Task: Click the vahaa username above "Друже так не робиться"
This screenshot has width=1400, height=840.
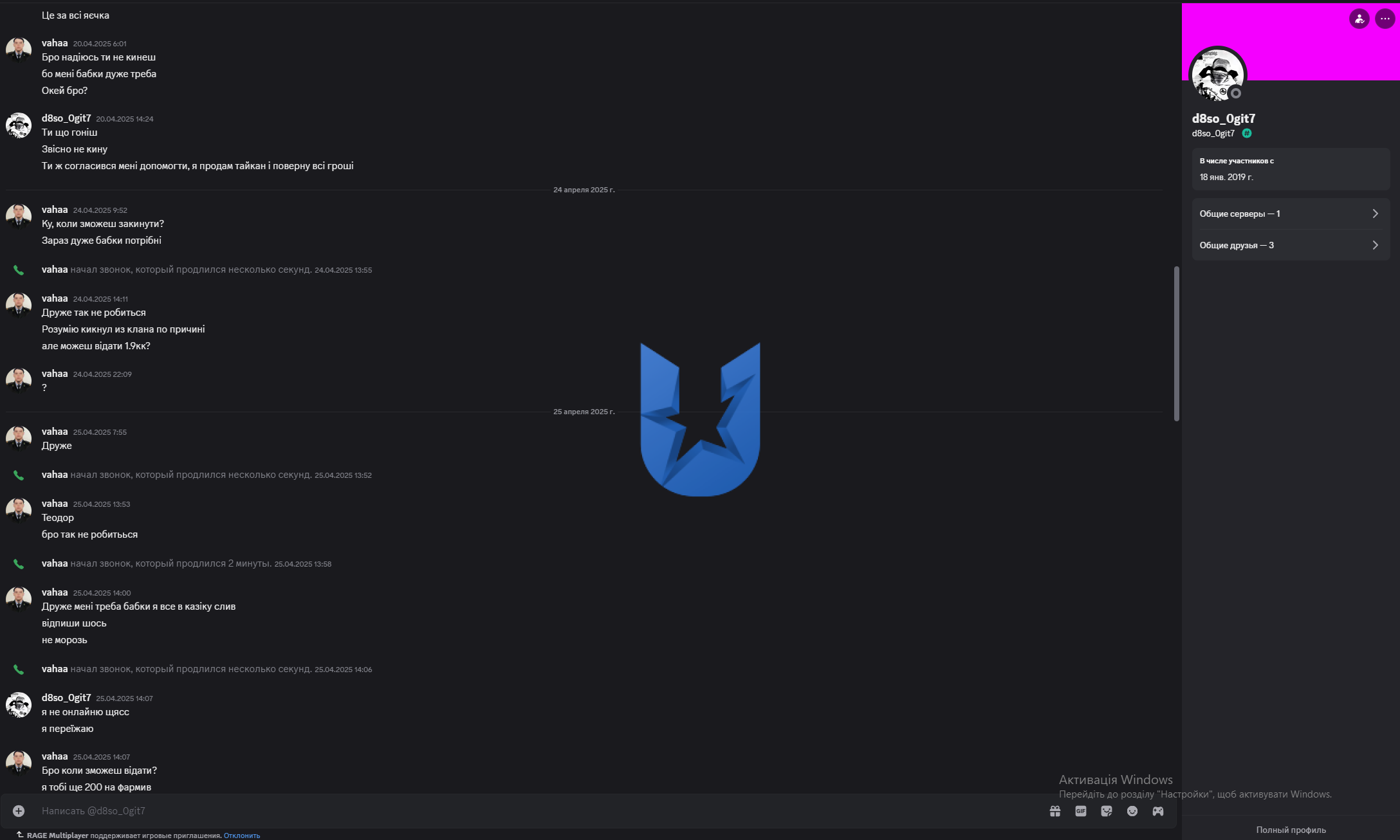Action: [x=55, y=298]
